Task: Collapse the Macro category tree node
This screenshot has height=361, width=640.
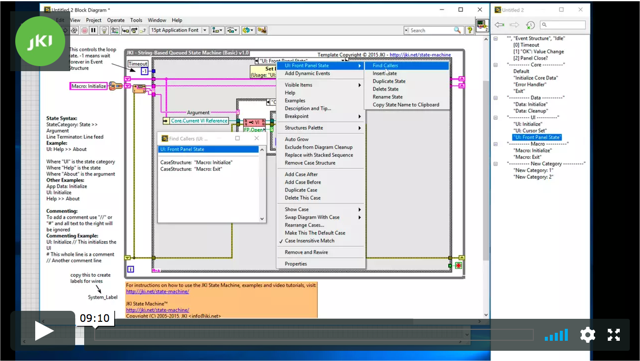Action: 496,144
